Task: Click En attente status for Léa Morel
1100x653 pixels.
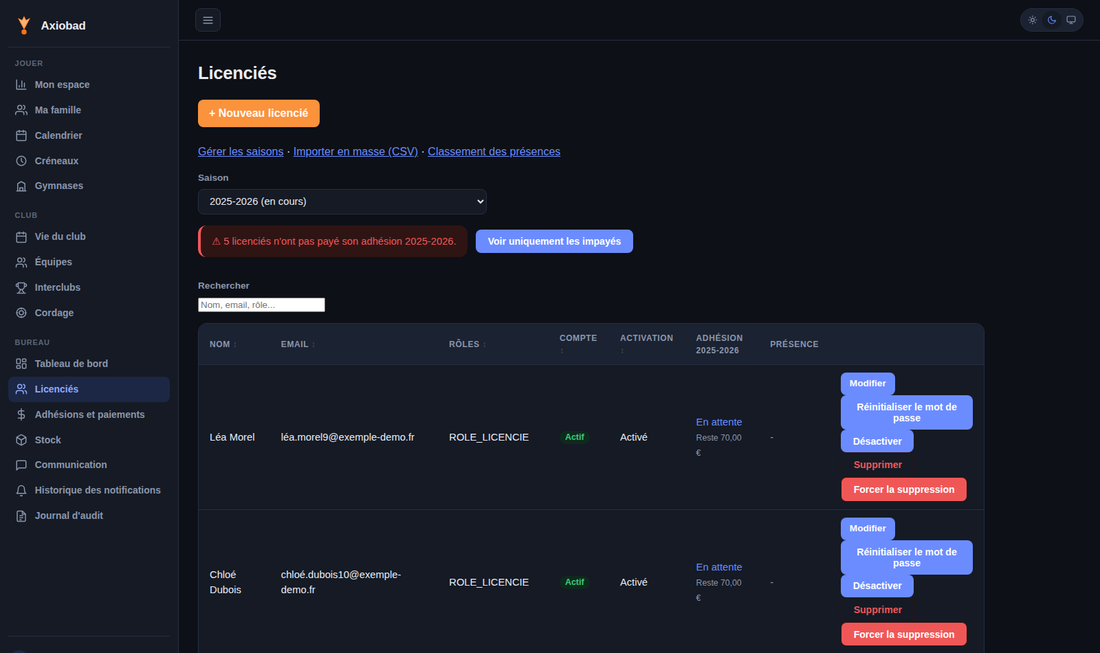Action: click(719, 422)
